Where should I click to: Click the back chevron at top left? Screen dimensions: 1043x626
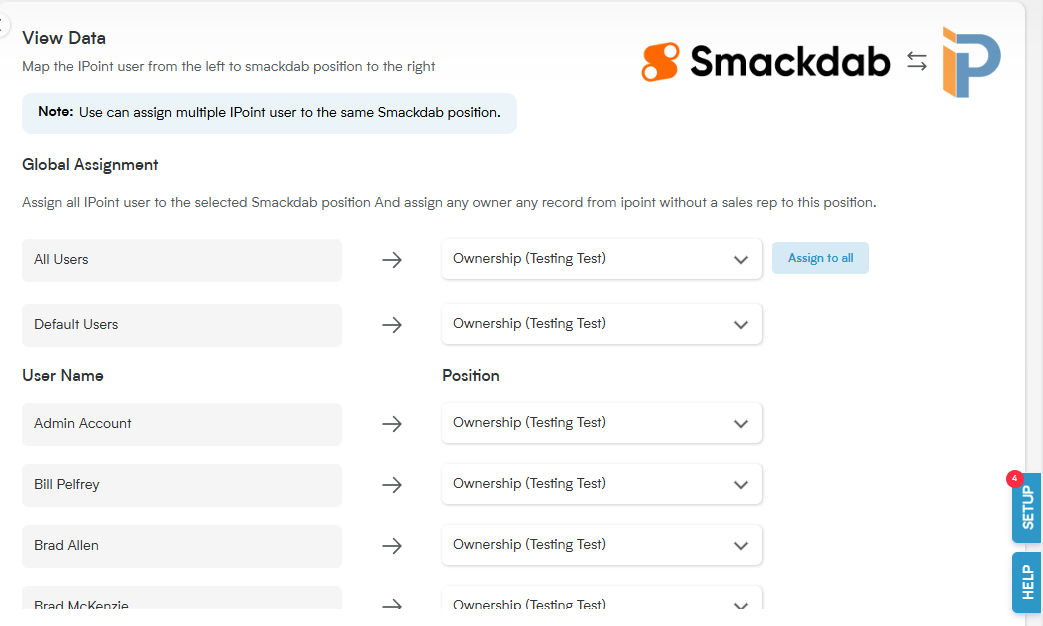[3, 27]
